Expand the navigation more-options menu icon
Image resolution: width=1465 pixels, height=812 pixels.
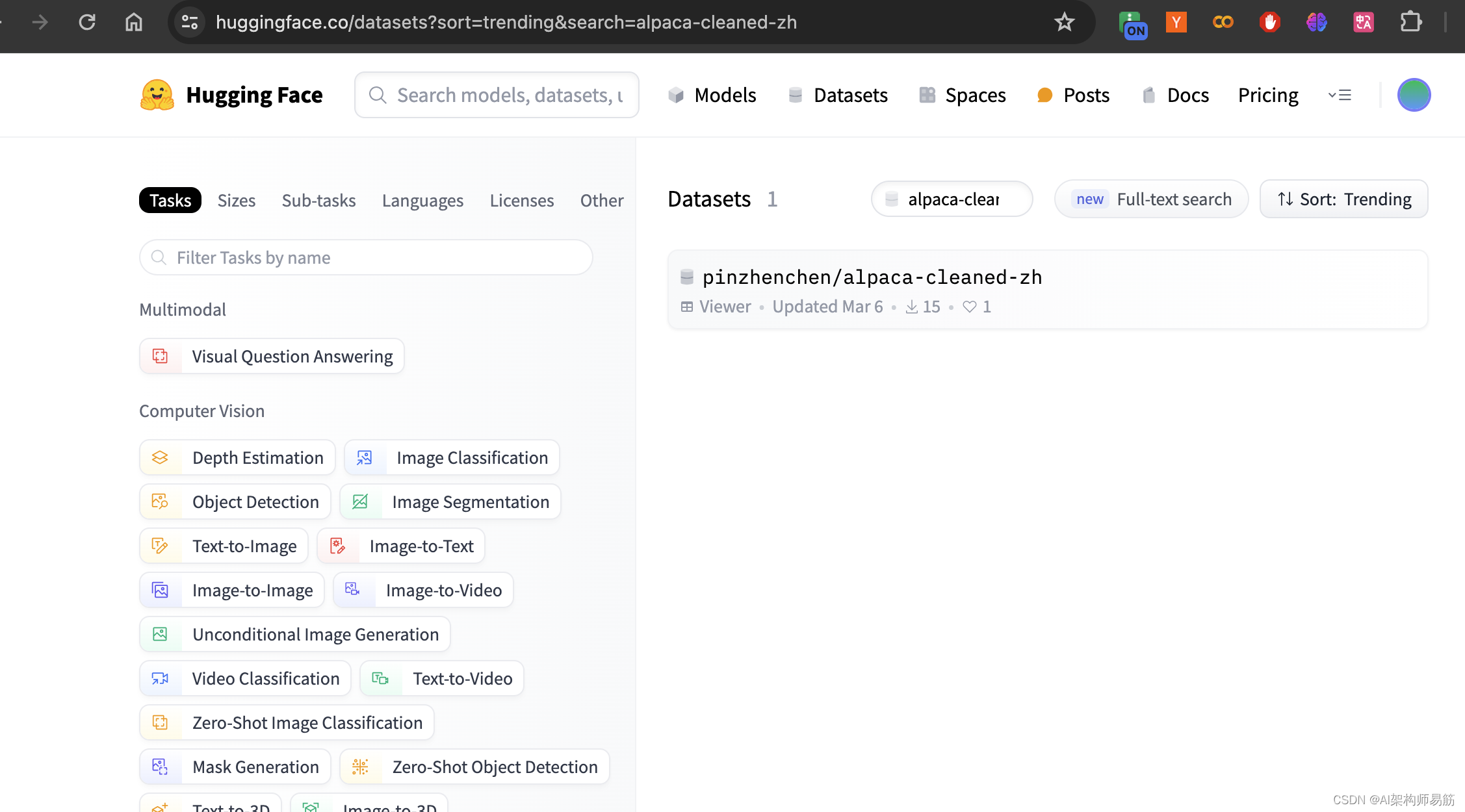tap(1340, 95)
